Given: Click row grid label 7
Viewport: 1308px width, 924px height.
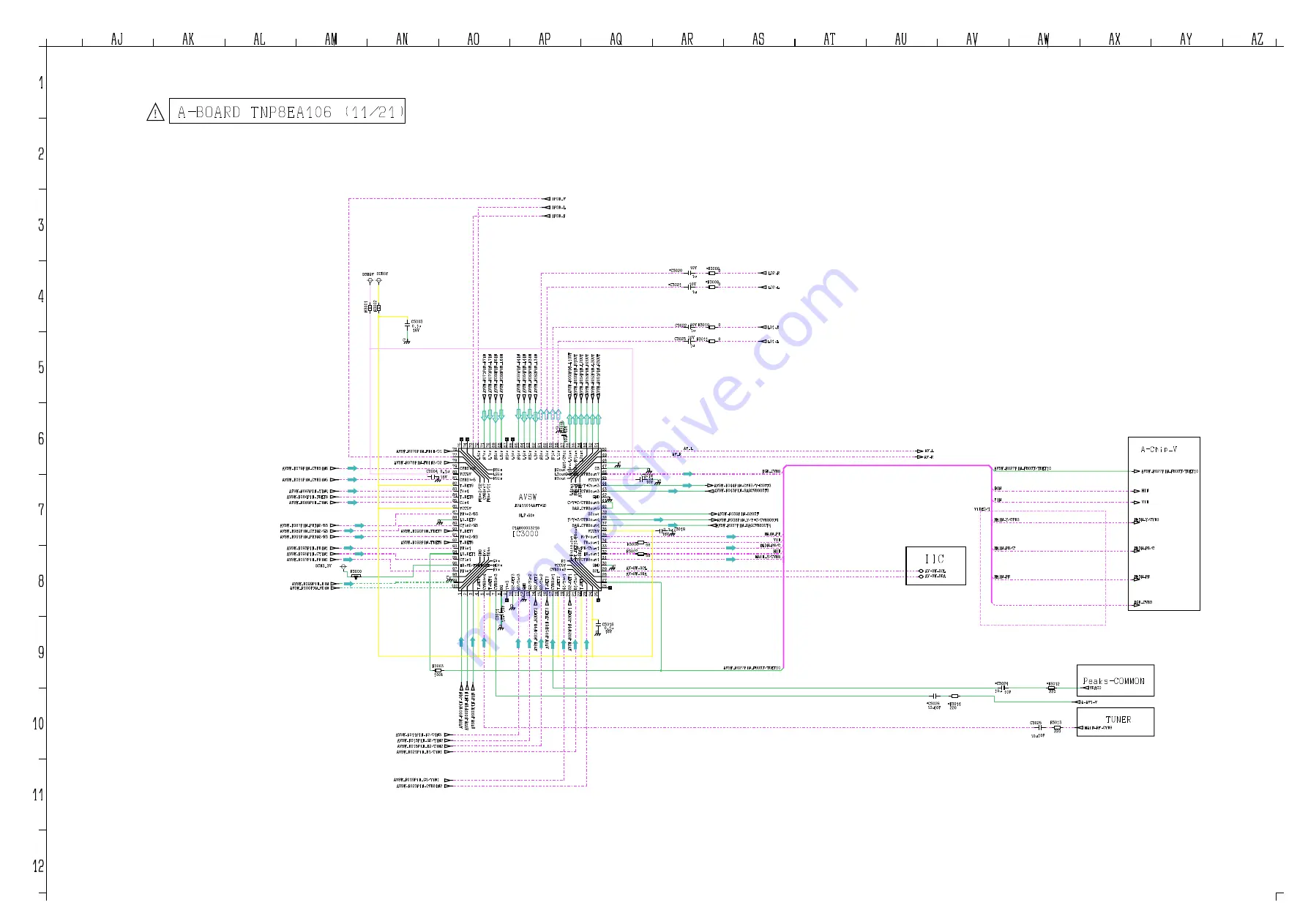Looking at the screenshot, I should [x=41, y=509].
